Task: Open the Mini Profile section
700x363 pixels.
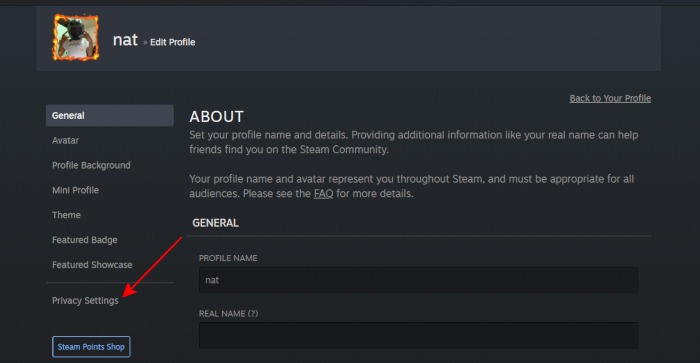Action: pos(75,190)
